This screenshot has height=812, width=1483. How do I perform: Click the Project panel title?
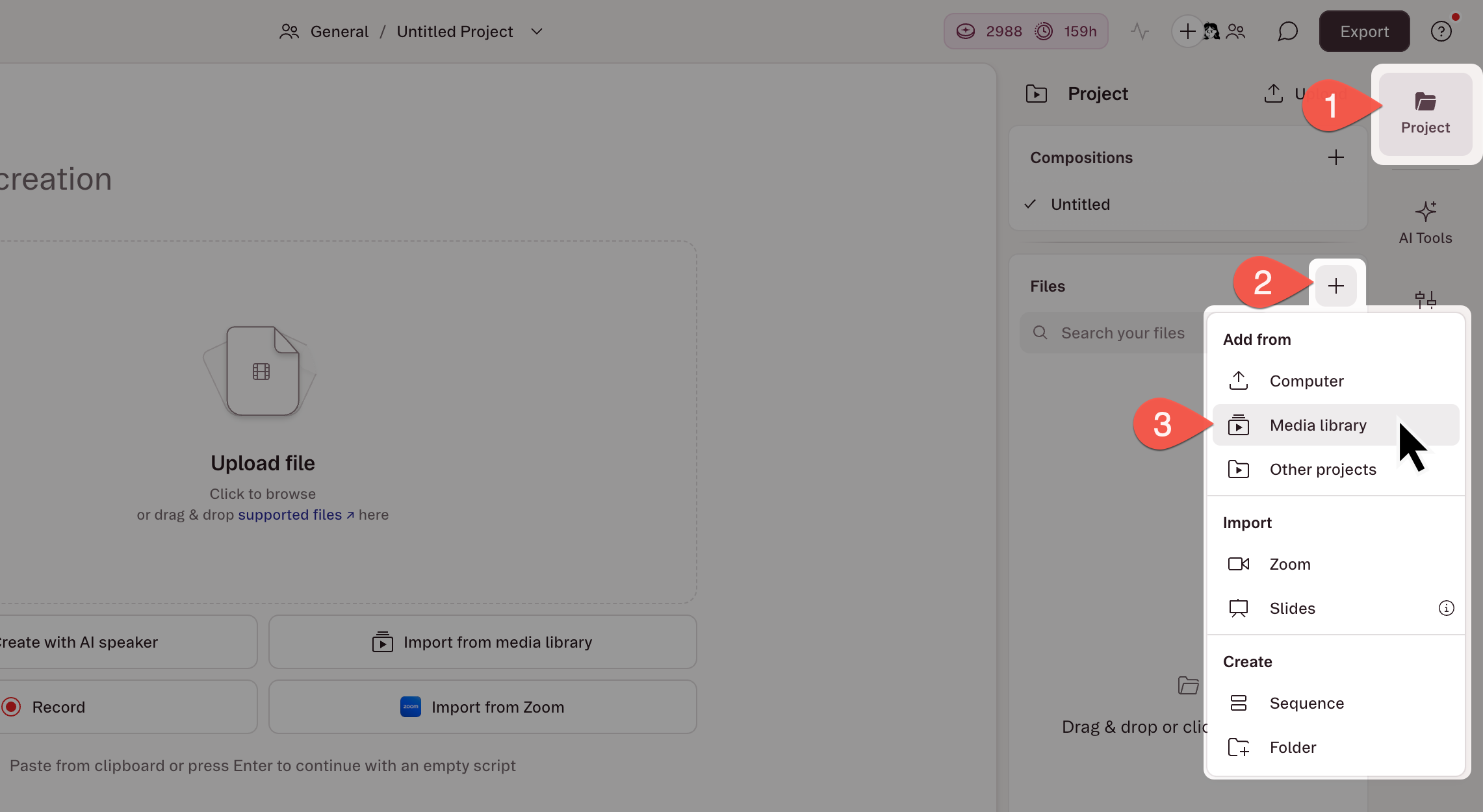click(x=1098, y=94)
